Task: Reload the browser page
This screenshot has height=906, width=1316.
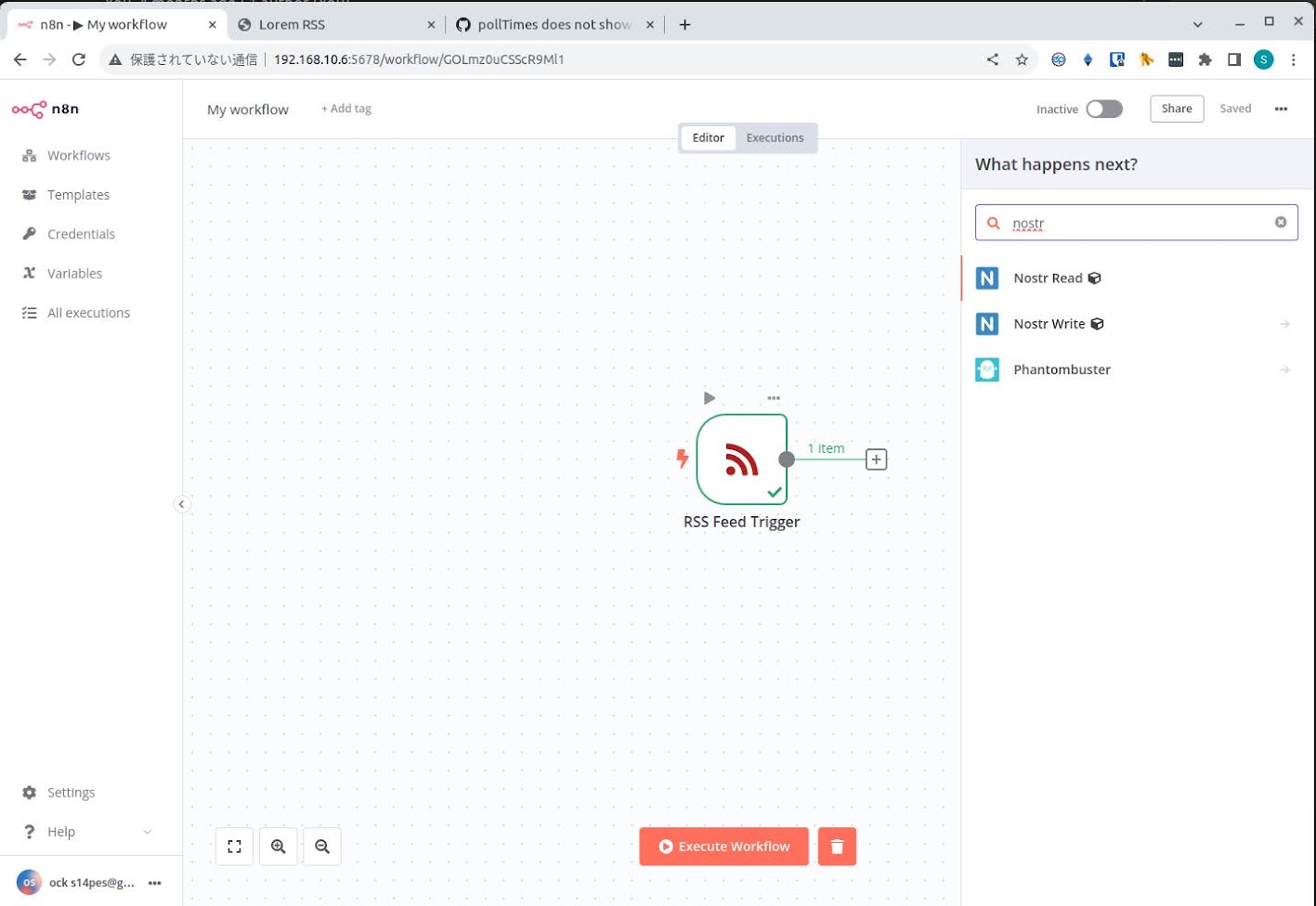Action: click(x=79, y=59)
